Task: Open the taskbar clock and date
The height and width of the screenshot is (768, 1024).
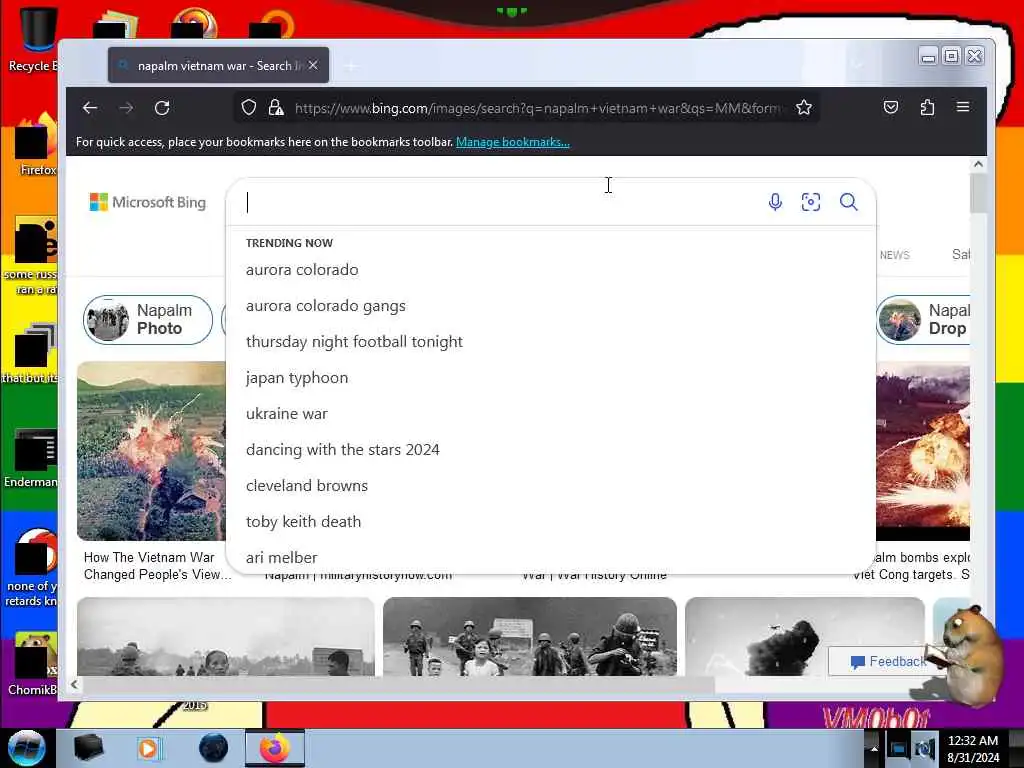Action: pyautogui.click(x=973, y=749)
